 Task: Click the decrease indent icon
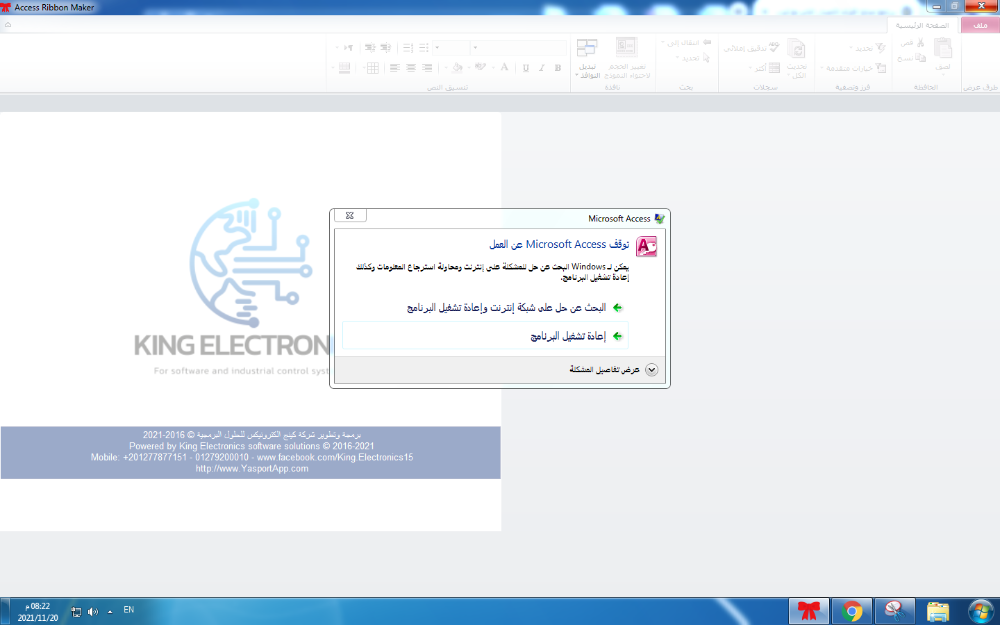pyautogui.click(x=386, y=47)
